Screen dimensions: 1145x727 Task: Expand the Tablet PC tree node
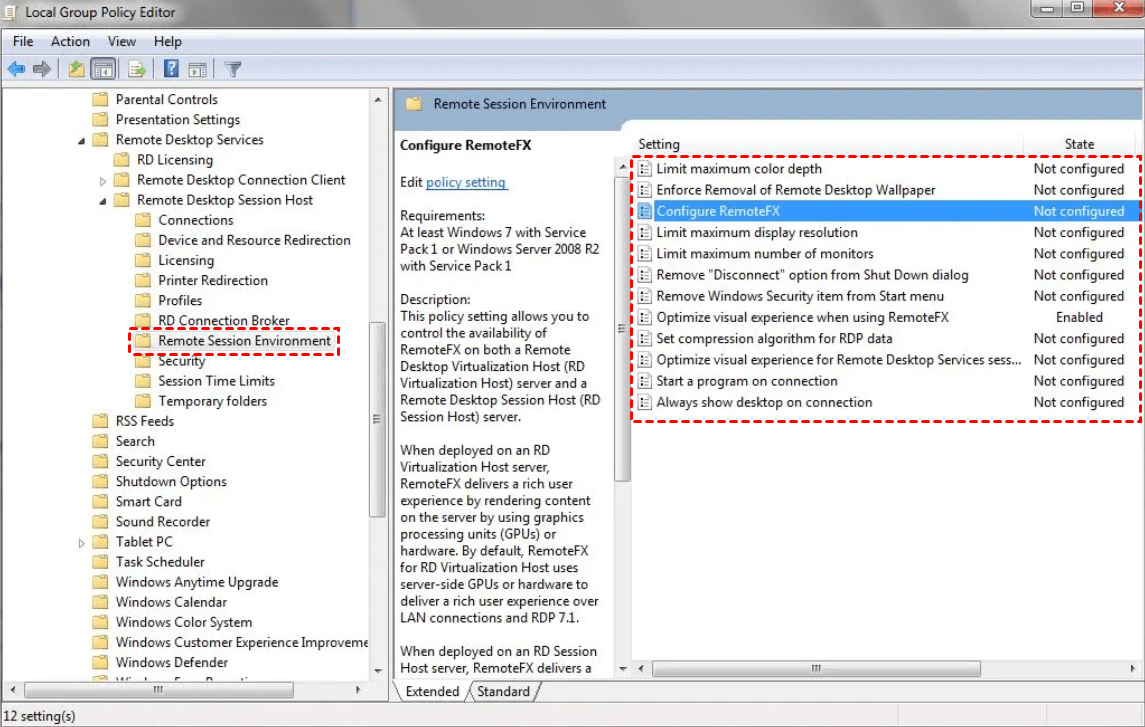(82, 543)
